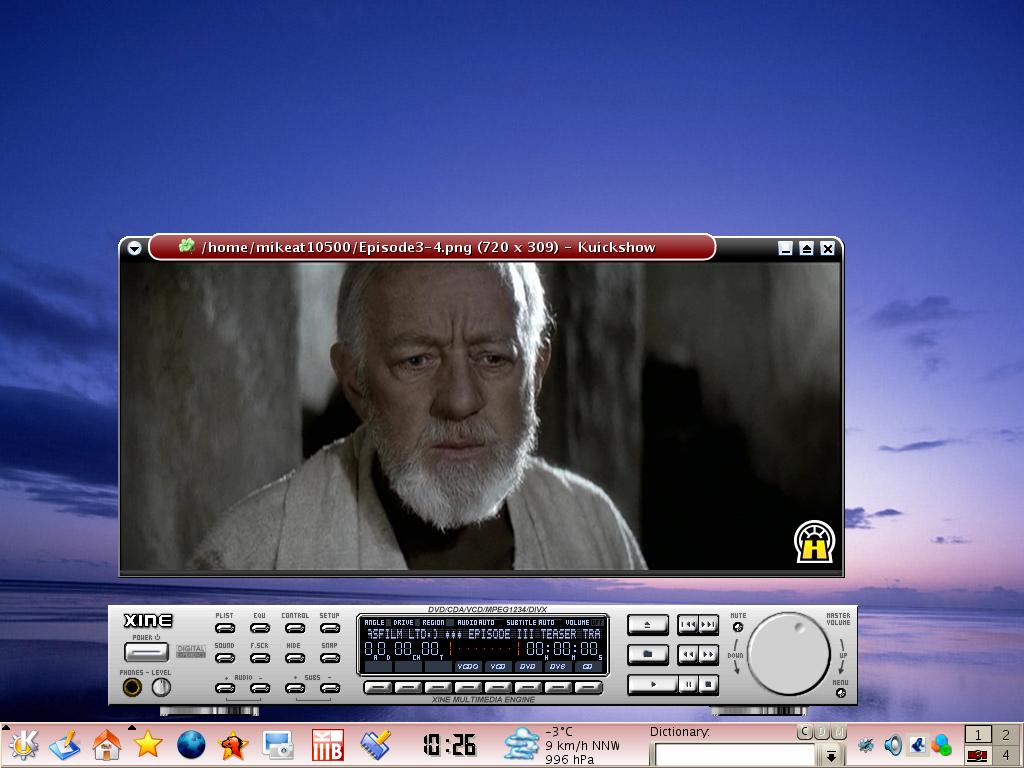This screenshot has height=768, width=1024.
Task: Open the xine playlist with PLIST button
Action: [225, 628]
